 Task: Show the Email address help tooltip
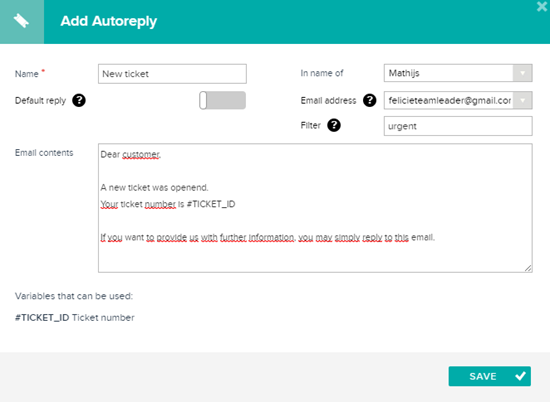[x=369, y=100]
